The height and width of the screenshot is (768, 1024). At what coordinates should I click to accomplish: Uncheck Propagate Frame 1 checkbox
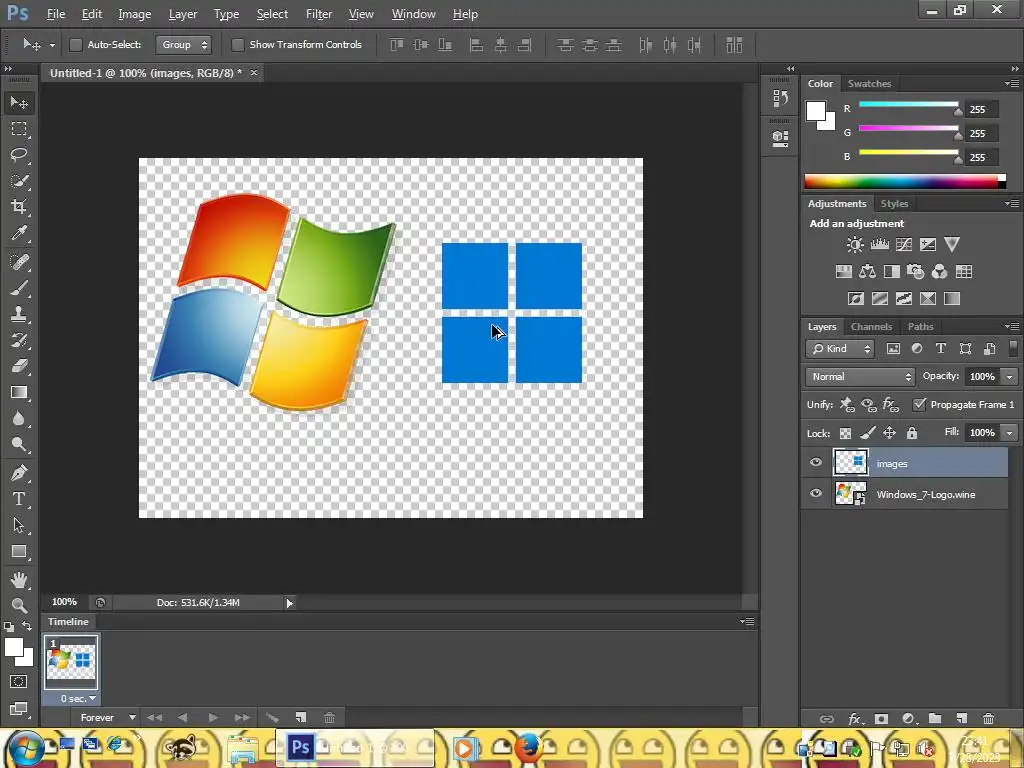pos(920,404)
